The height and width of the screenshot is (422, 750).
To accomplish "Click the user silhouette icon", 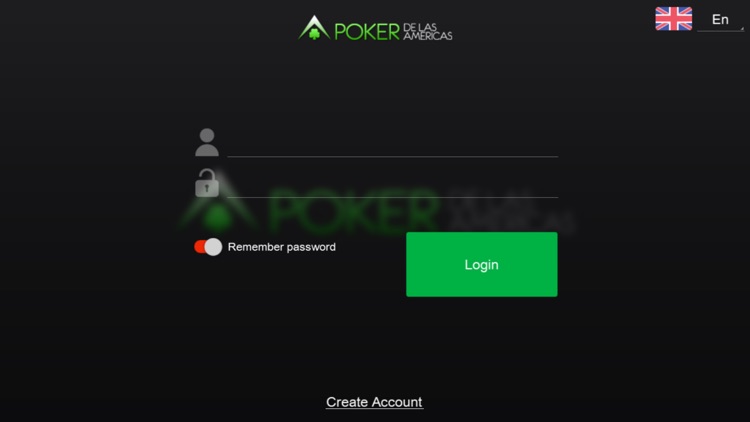I will pos(207,142).
